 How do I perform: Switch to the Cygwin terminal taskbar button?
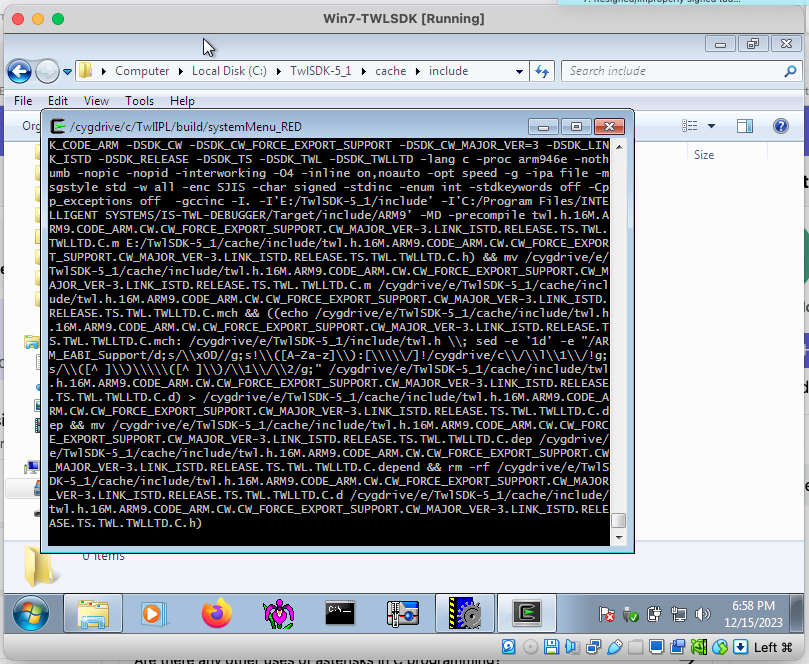coord(527,613)
